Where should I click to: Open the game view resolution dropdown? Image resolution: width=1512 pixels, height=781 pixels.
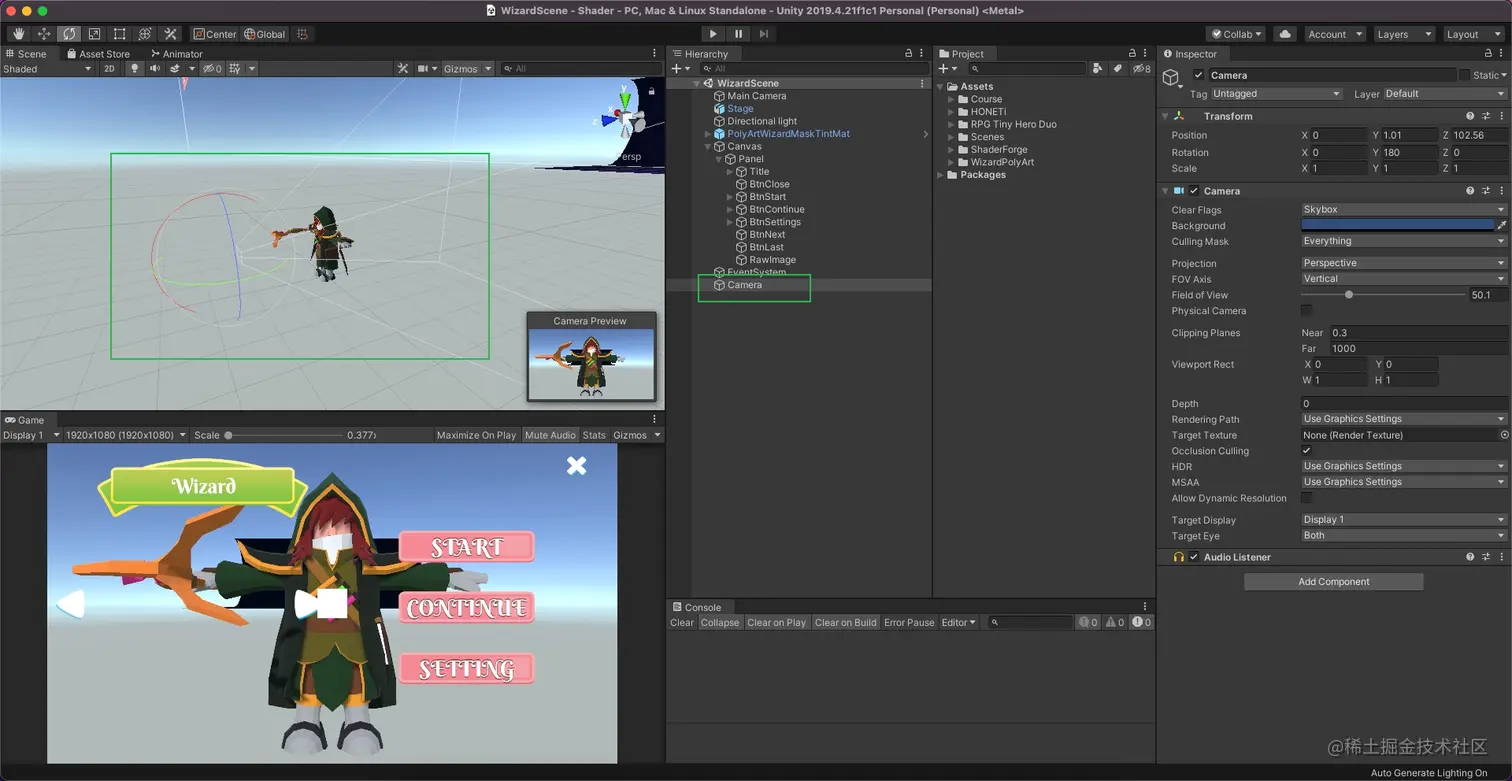coord(127,435)
